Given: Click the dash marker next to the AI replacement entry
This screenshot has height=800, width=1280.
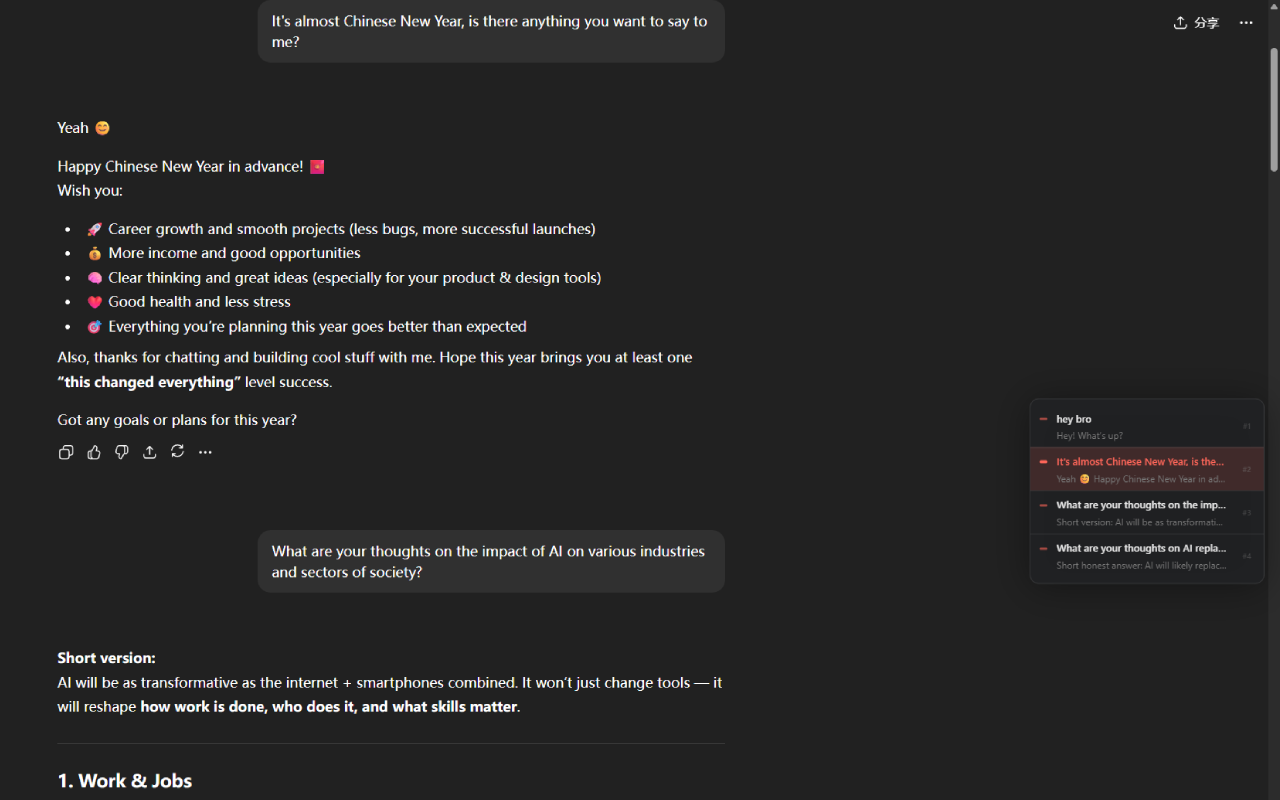Looking at the screenshot, I should pyautogui.click(x=1043, y=548).
